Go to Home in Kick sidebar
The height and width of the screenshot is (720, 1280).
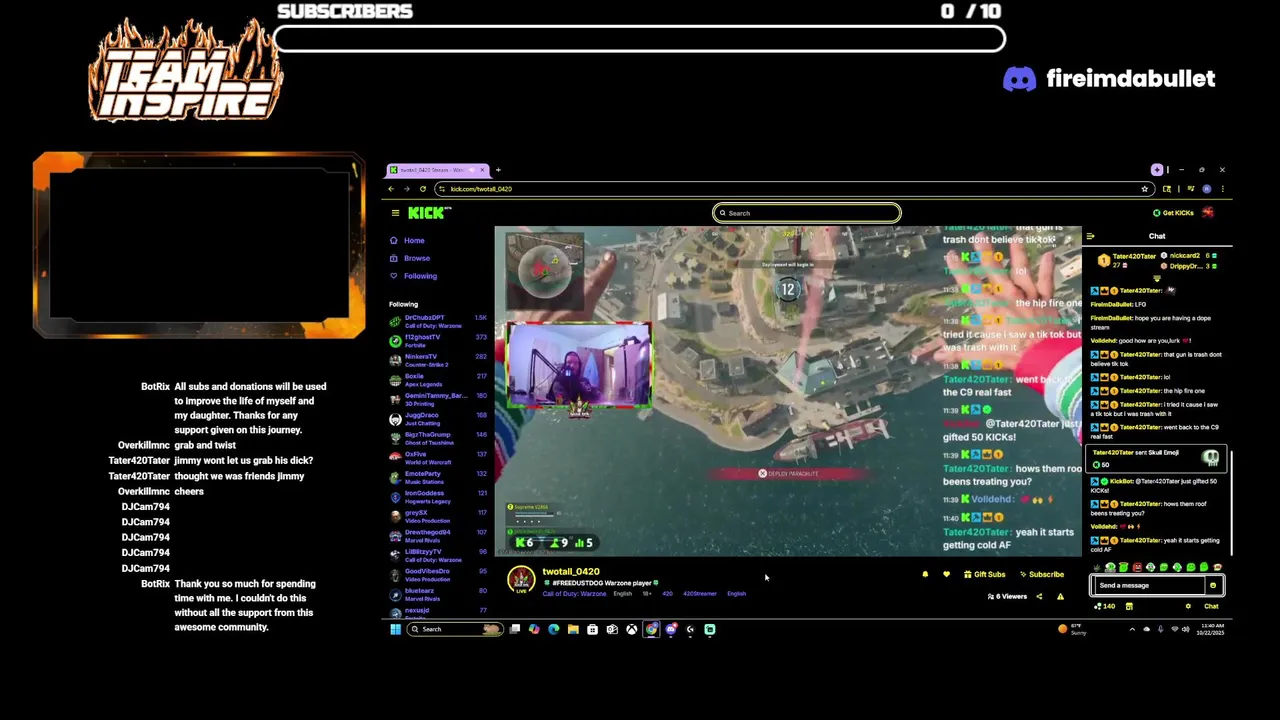[x=407, y=240]
